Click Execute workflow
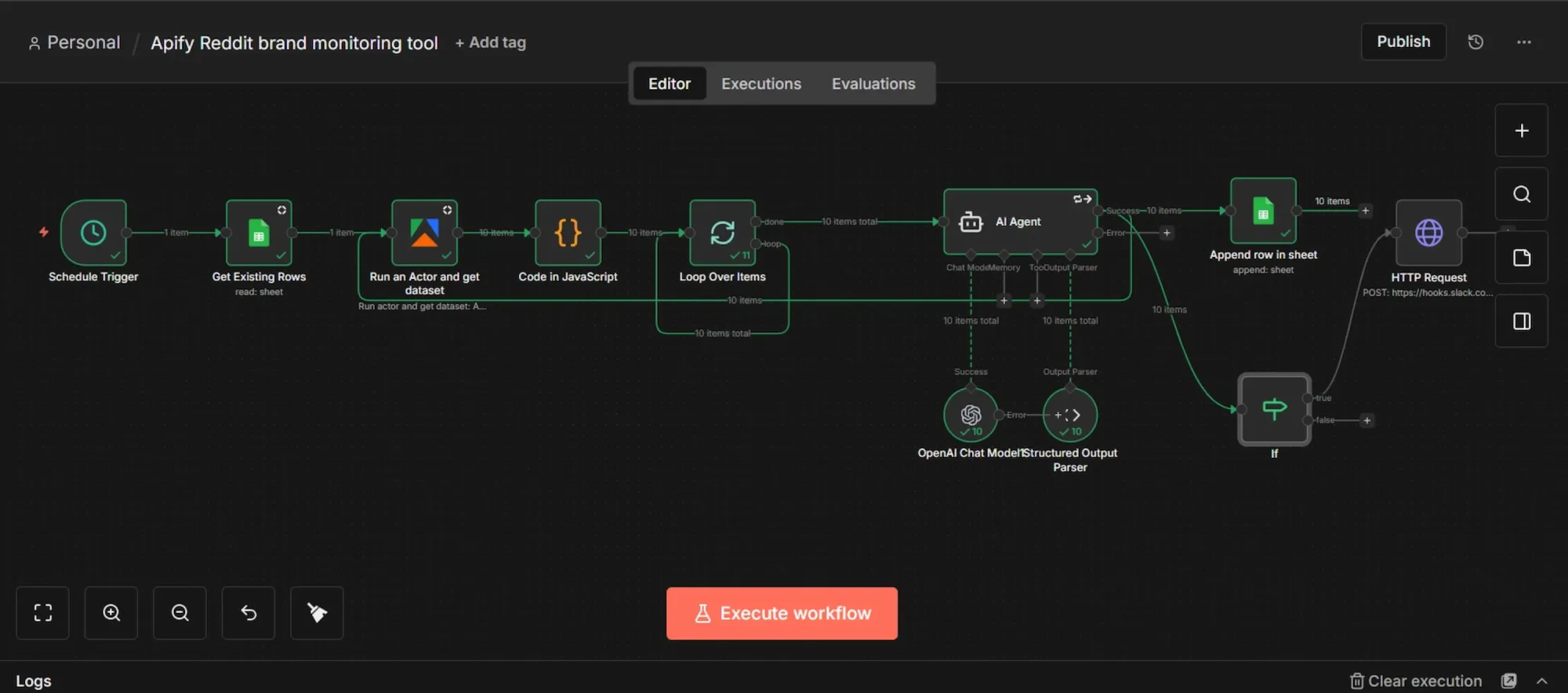This screenshot has height=693, width=1568. (x=782, y=613)
